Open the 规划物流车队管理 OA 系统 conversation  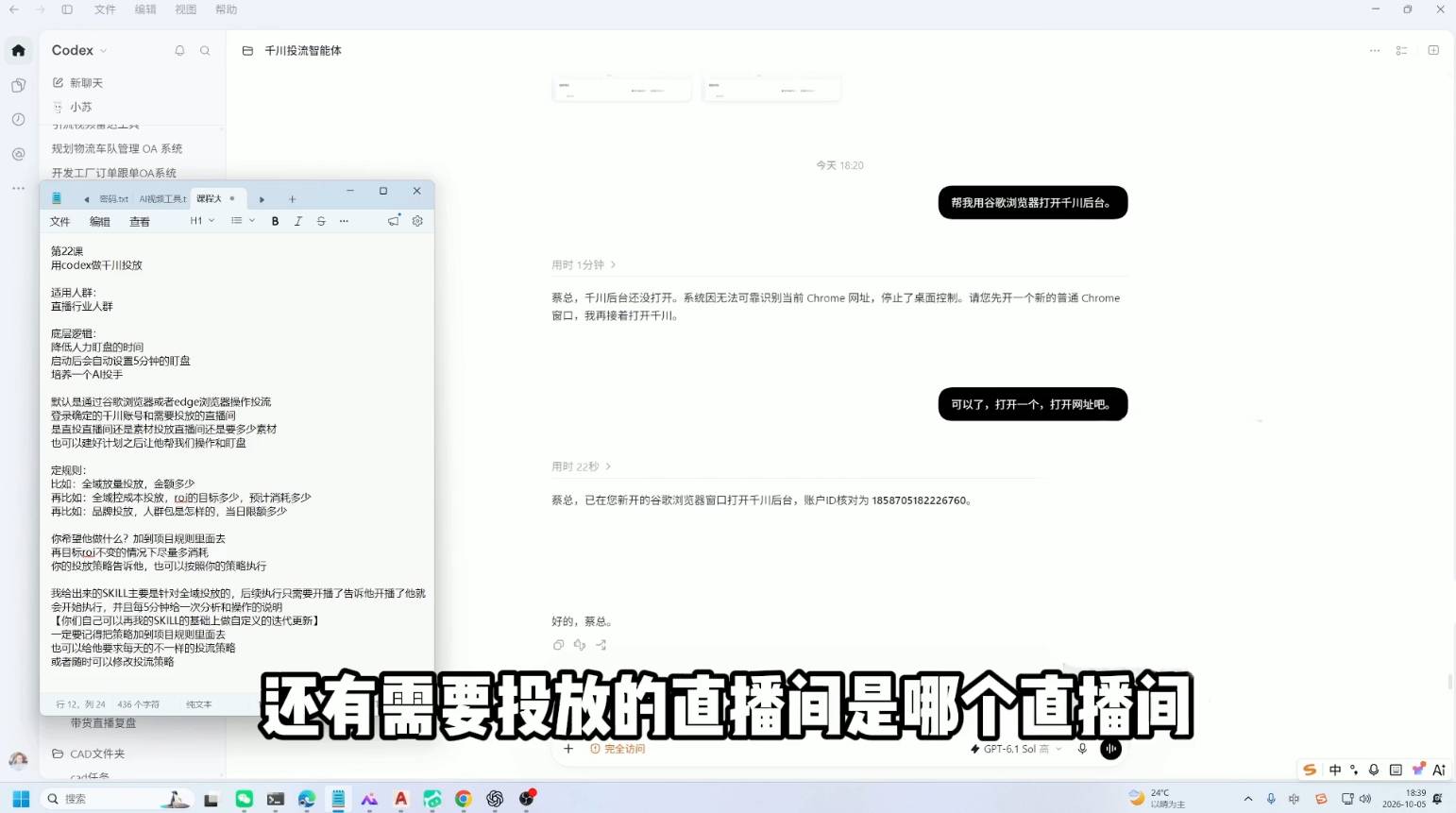[117, 148]
